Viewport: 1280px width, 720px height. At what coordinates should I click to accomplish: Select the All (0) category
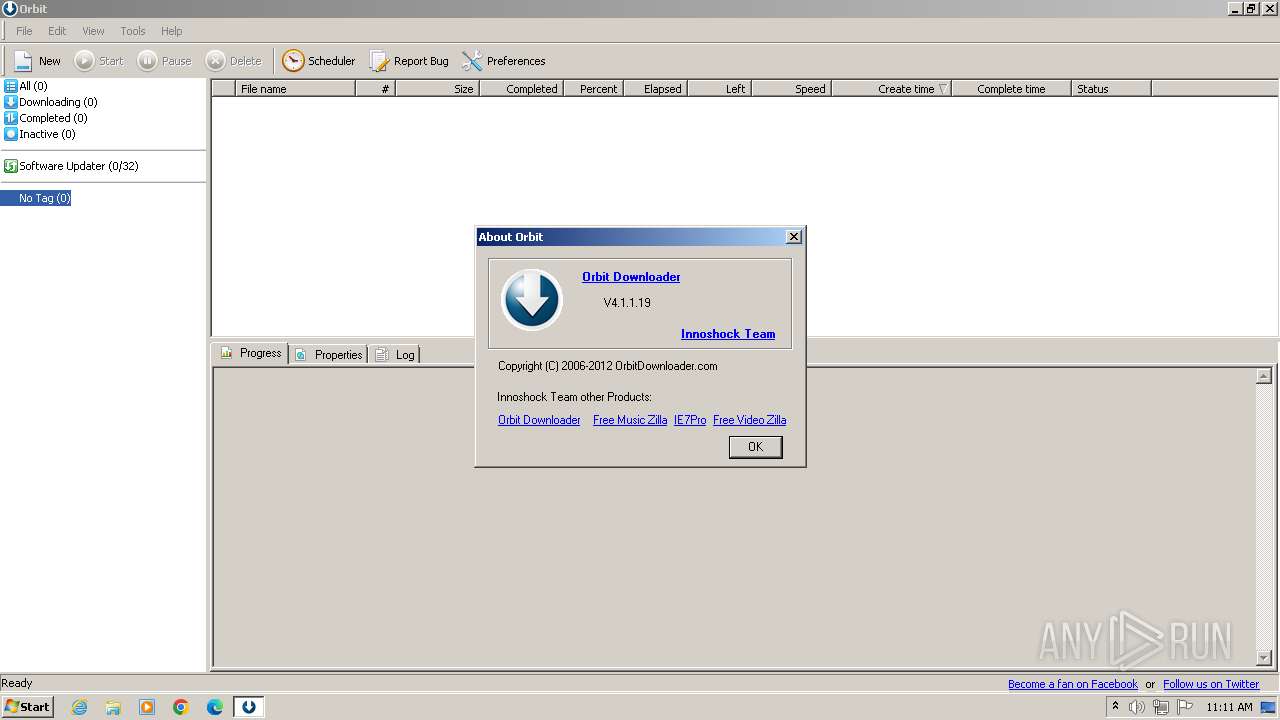click(x=26, y=86)
